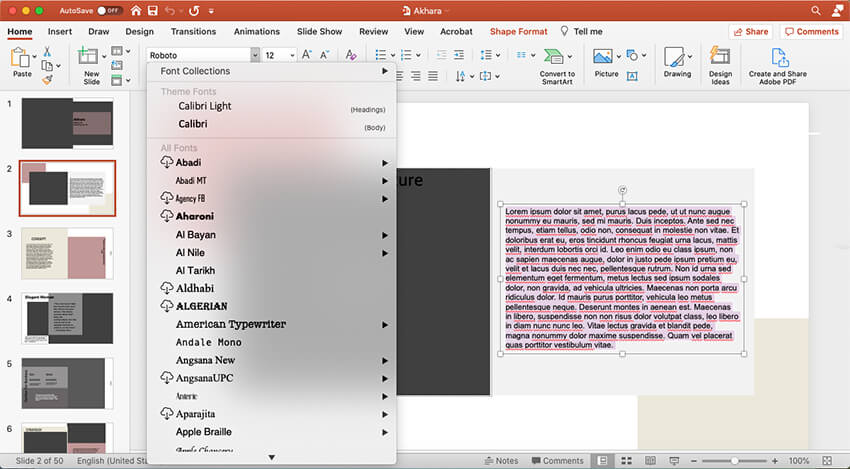
Task: Click the Drawing tool icon
Action: click(x=676, y=58)
